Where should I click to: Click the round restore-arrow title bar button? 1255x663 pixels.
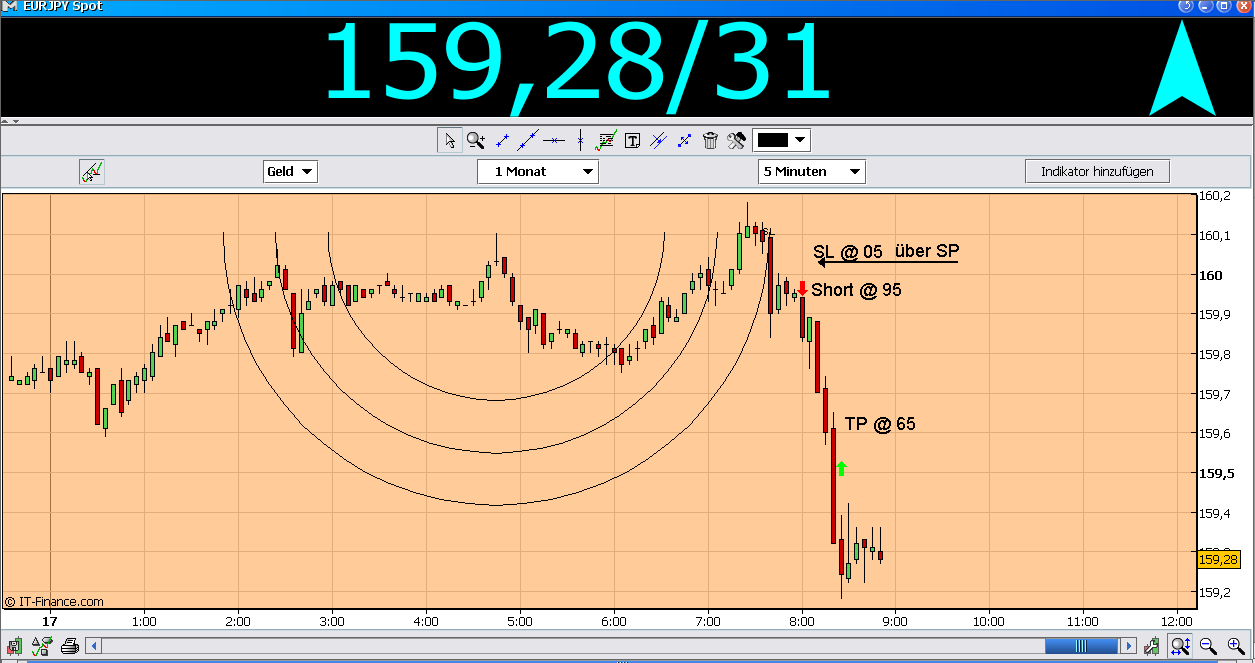tap(1185, 5)
